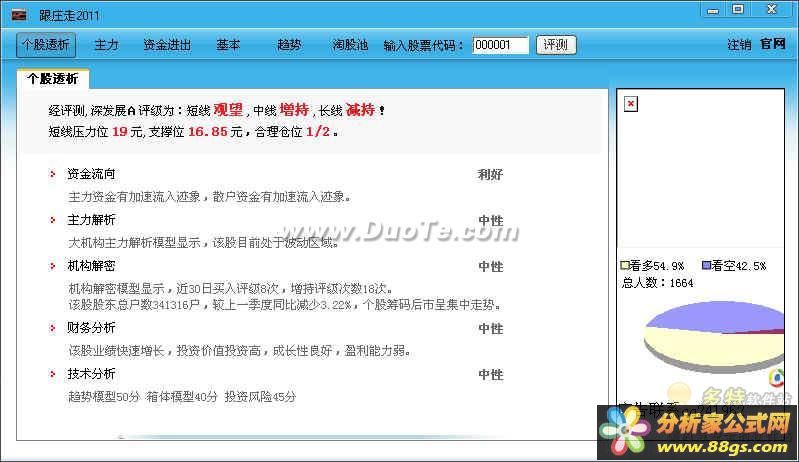Click the 中性 rating beside 技术分析
Viewport: 799px width, 462px height.
[x=491, y=374]
